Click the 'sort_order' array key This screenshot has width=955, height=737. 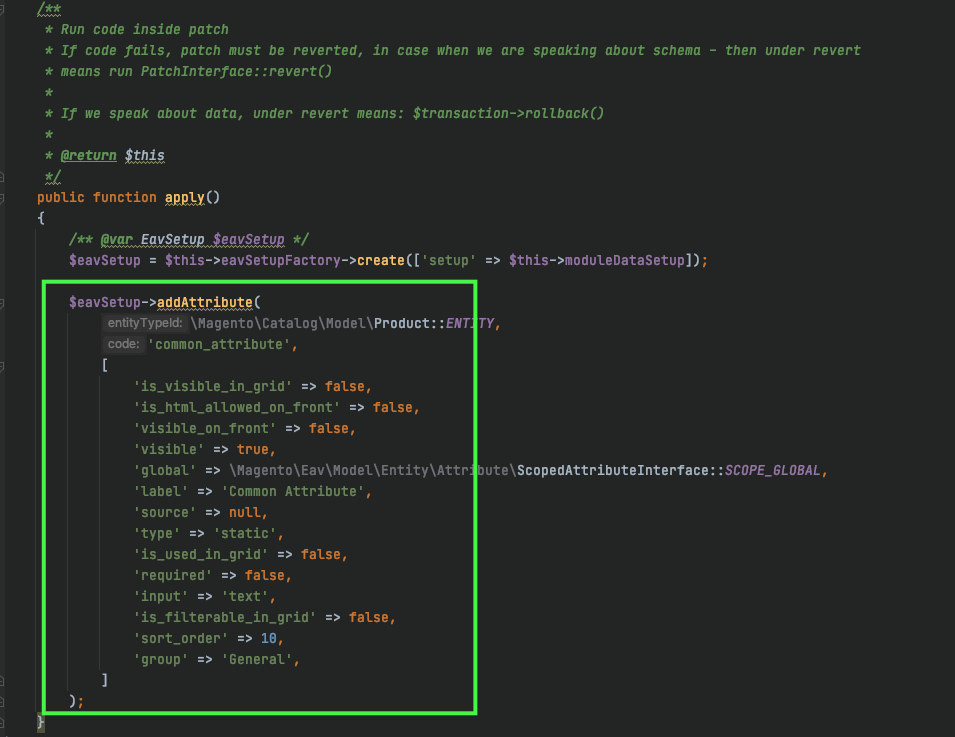(x=181, y=639)
